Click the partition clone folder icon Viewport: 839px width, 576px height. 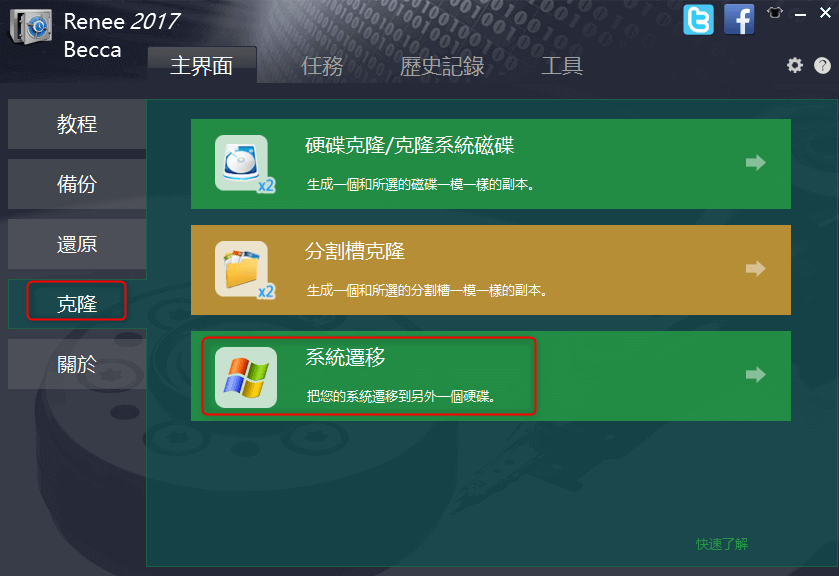[x=245, y=269]
